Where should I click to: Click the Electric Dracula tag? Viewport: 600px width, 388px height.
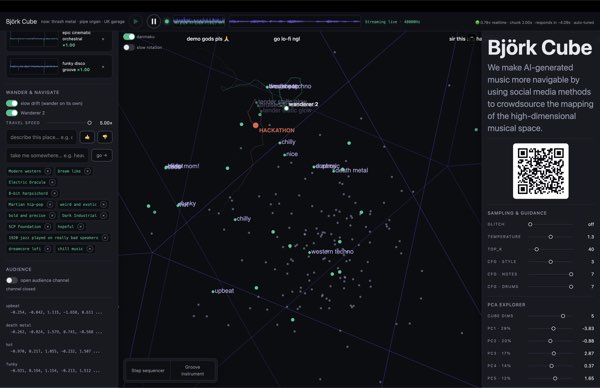27,182
